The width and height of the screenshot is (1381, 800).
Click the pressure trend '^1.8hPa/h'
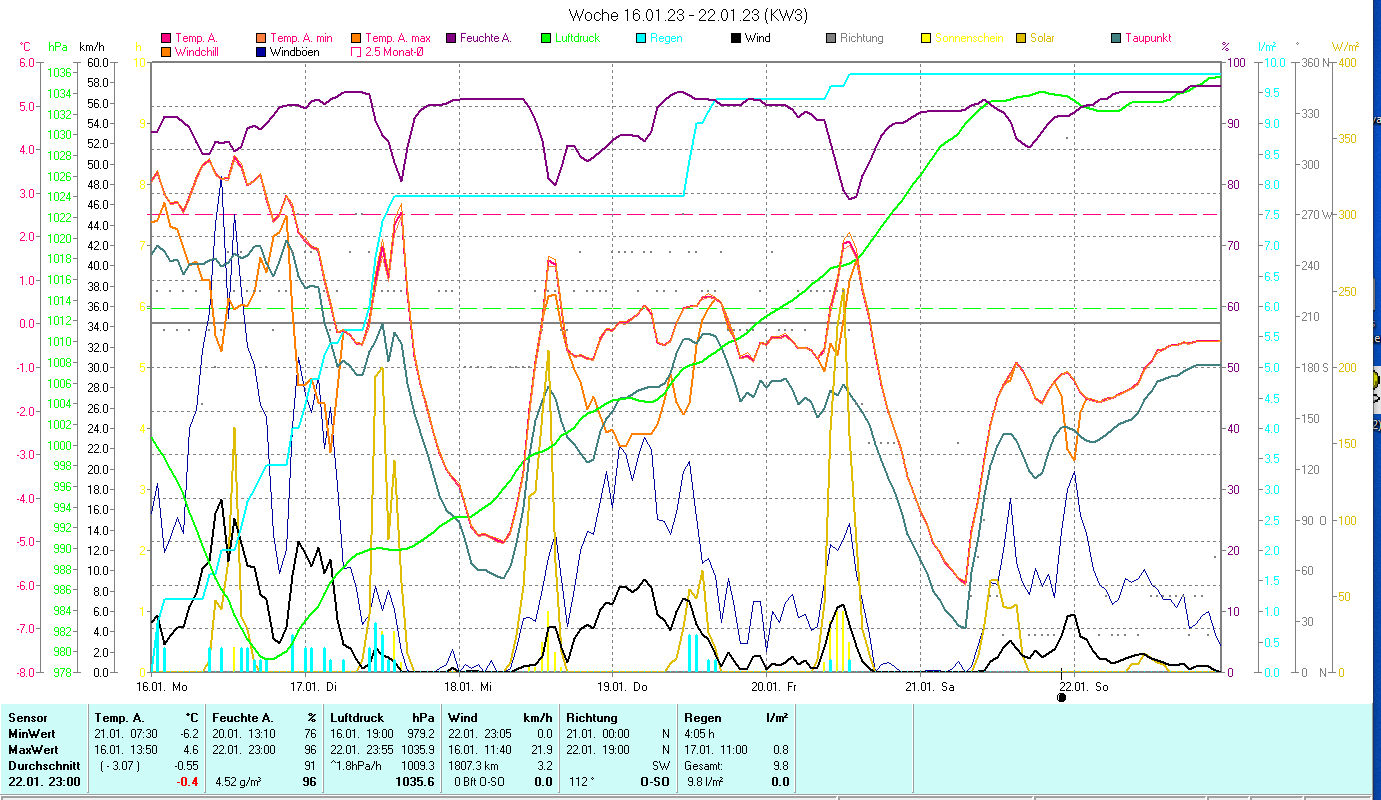click(x=356, y=766)
